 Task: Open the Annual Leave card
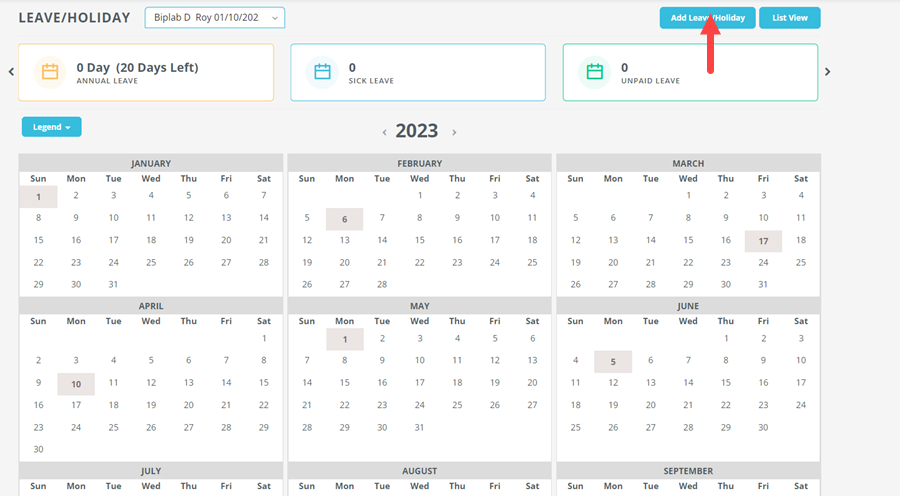pos(146,72)
